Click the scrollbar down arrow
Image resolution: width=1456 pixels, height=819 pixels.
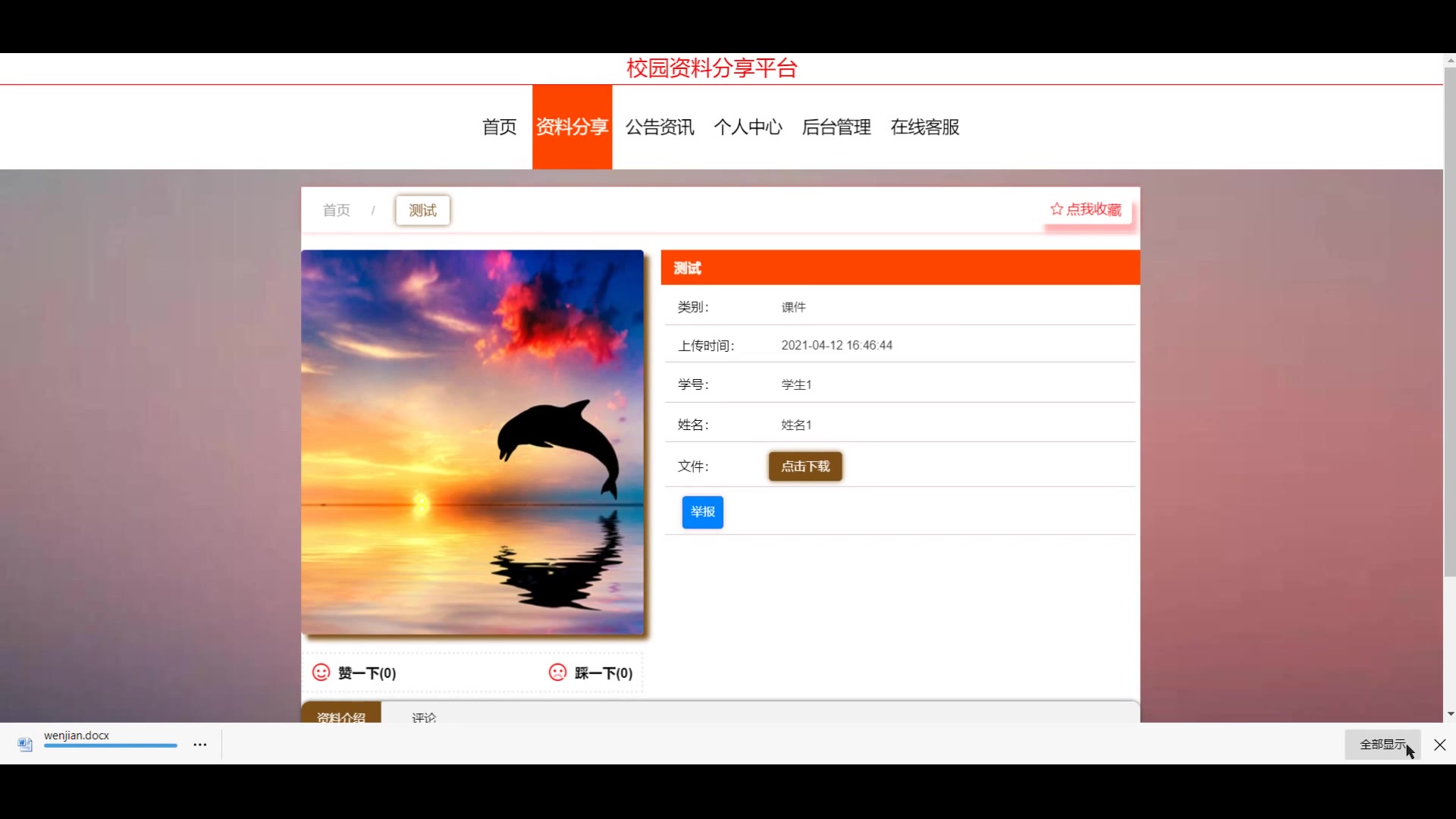coord(1450,714)
